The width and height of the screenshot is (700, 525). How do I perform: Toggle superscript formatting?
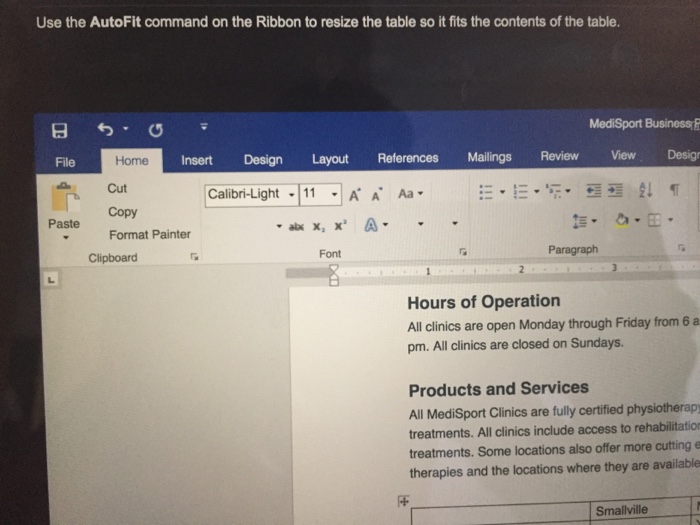[x=340, y=226]
